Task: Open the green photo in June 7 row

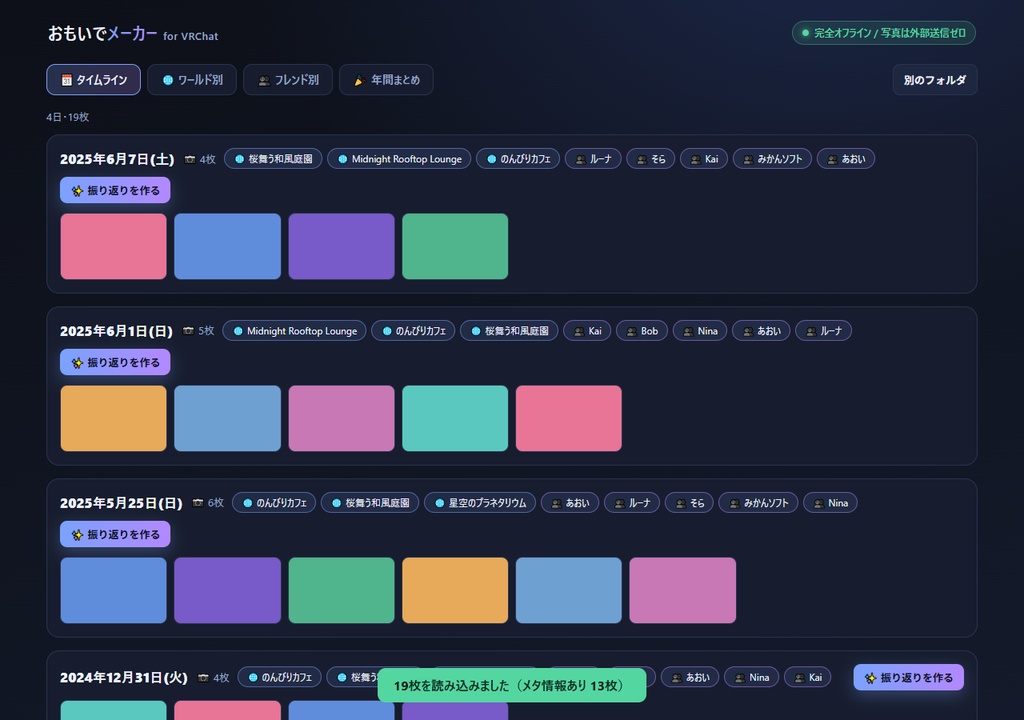Action: 455,246
